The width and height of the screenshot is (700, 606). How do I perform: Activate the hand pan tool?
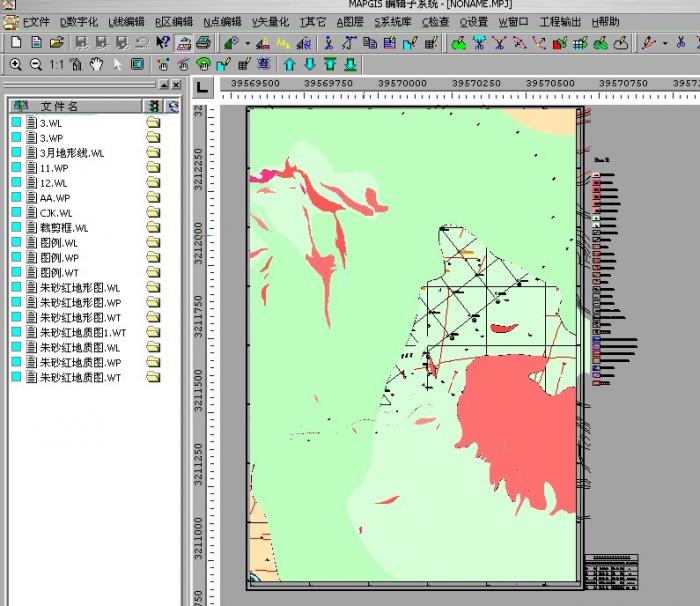pos(97,65)
